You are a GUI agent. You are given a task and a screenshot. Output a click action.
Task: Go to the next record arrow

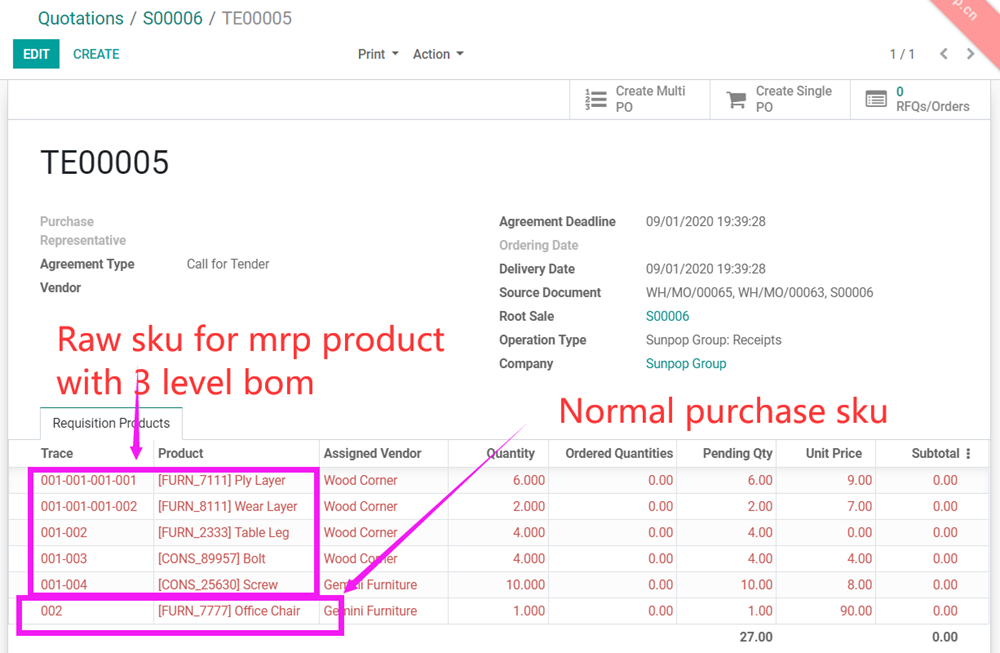click(970, 54)
